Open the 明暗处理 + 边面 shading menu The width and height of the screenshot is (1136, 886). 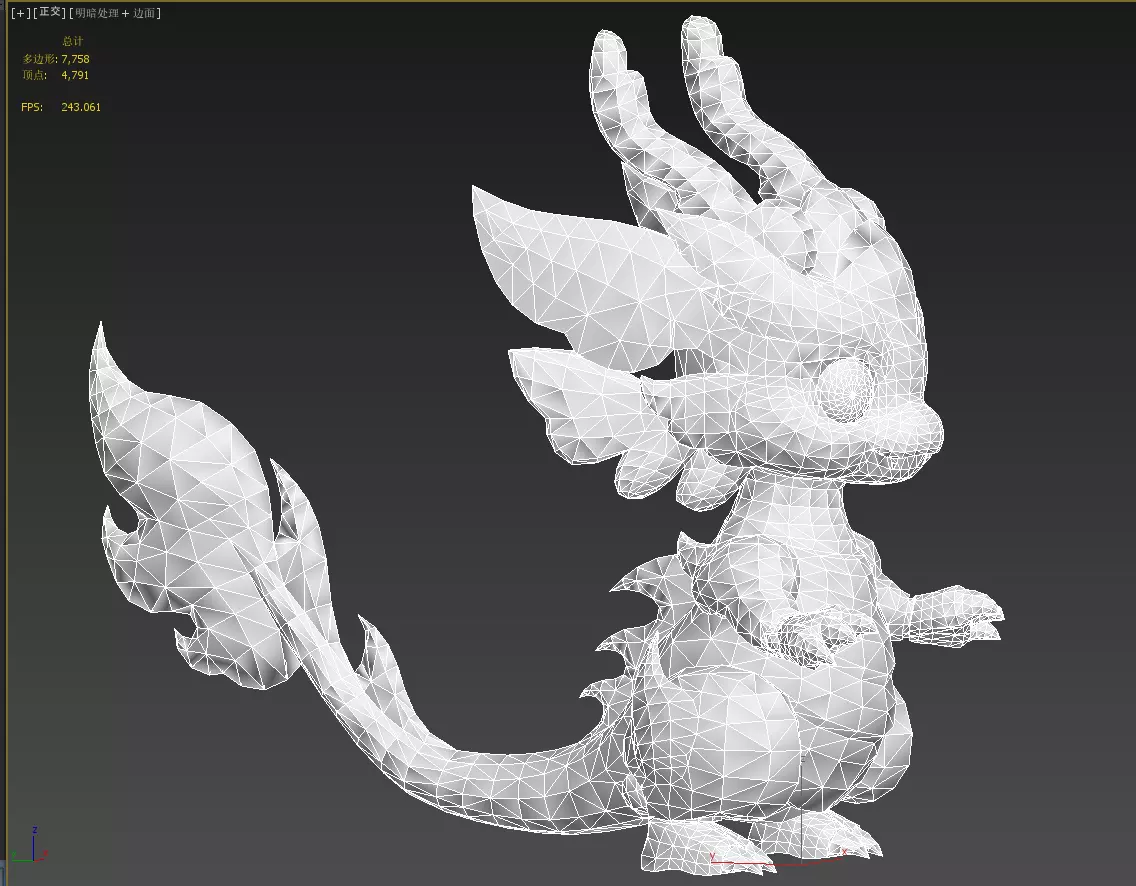tap(114, 13)
